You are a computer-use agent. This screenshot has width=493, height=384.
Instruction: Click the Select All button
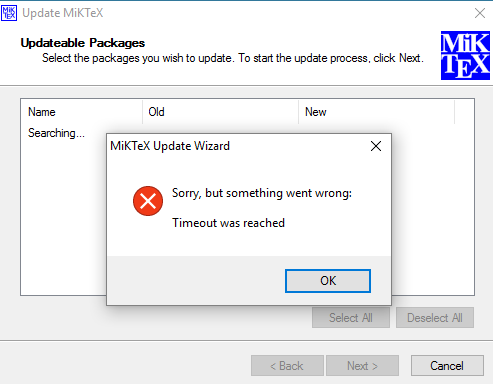[351, 318]
